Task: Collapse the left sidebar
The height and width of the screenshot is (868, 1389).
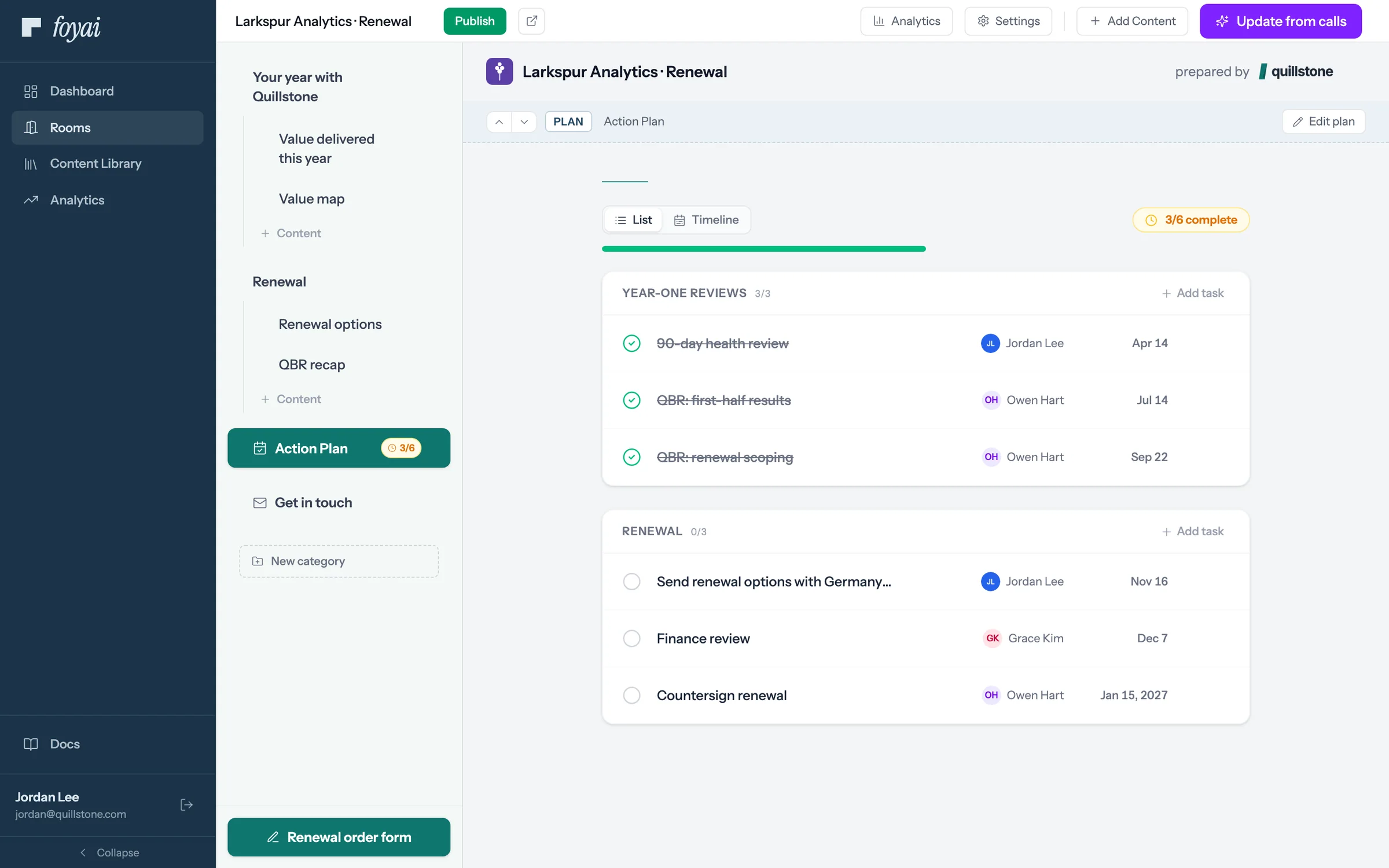Action: click(109, 852)
